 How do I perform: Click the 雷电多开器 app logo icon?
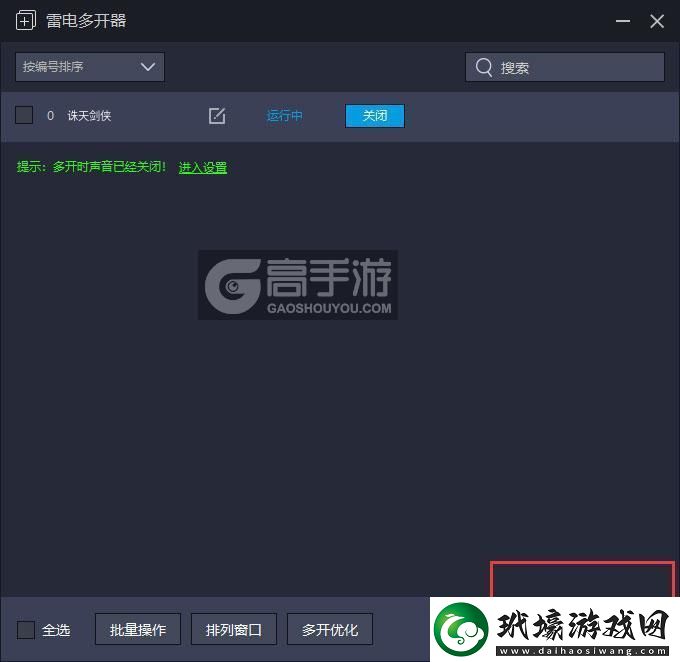(x=26, y=20)
